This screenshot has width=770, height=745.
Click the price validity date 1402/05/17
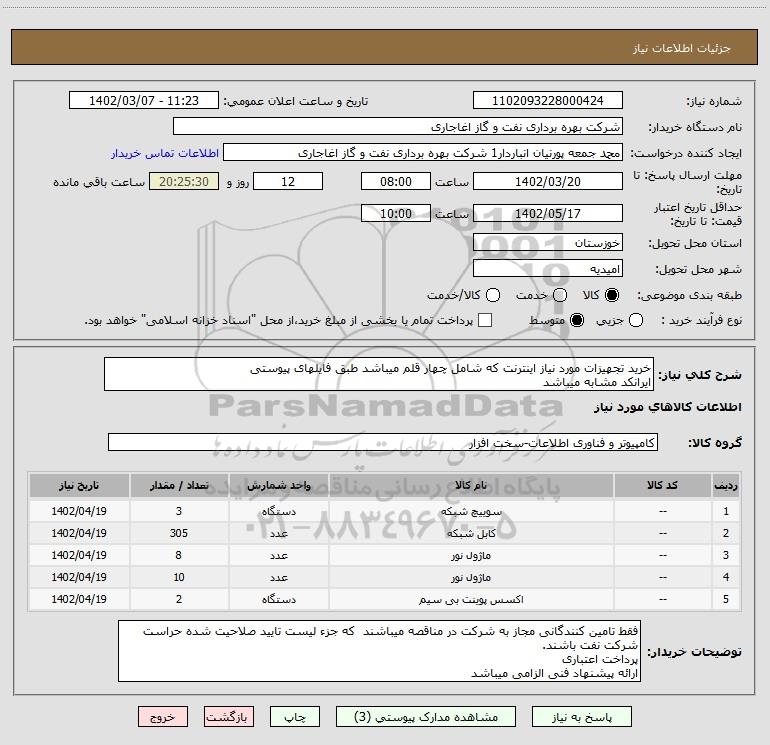(548, 213)
